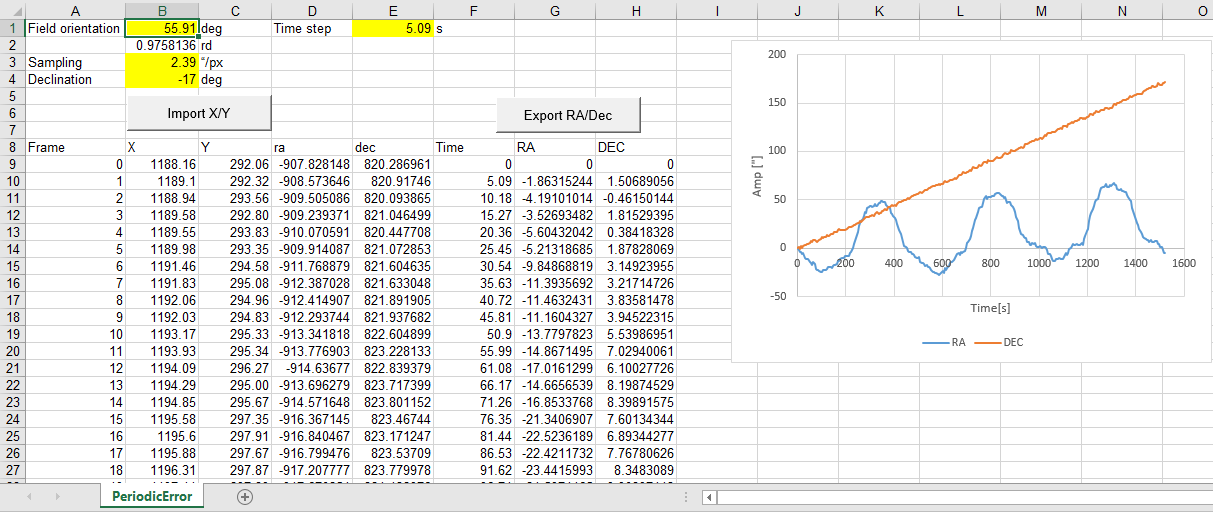
Task: Select the PeriodicError sheet tab
Action: pyautogui.click(x=152, y=496)
